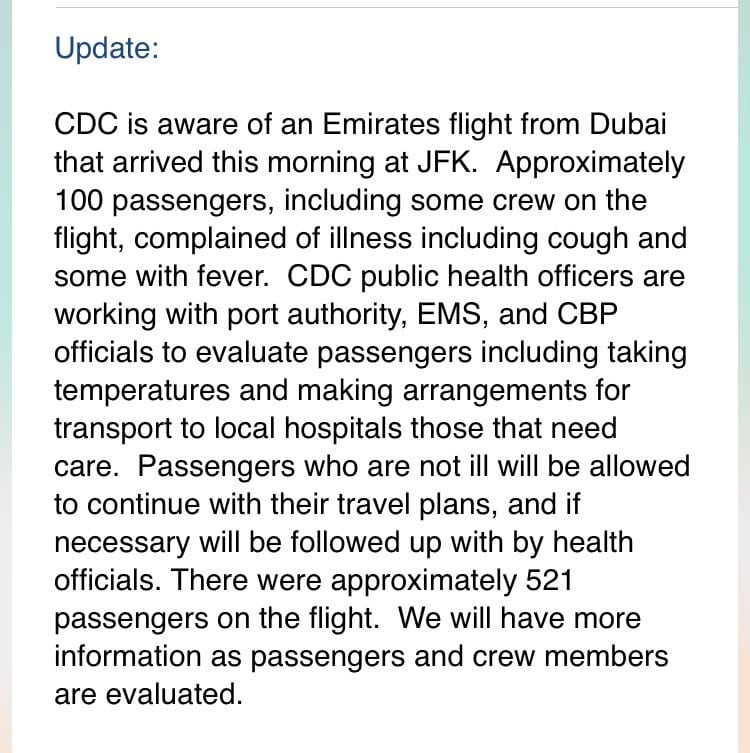Select the "CBP" abbreviation
The width and height of the screenshot is (750, 753).
click(587, 315)
